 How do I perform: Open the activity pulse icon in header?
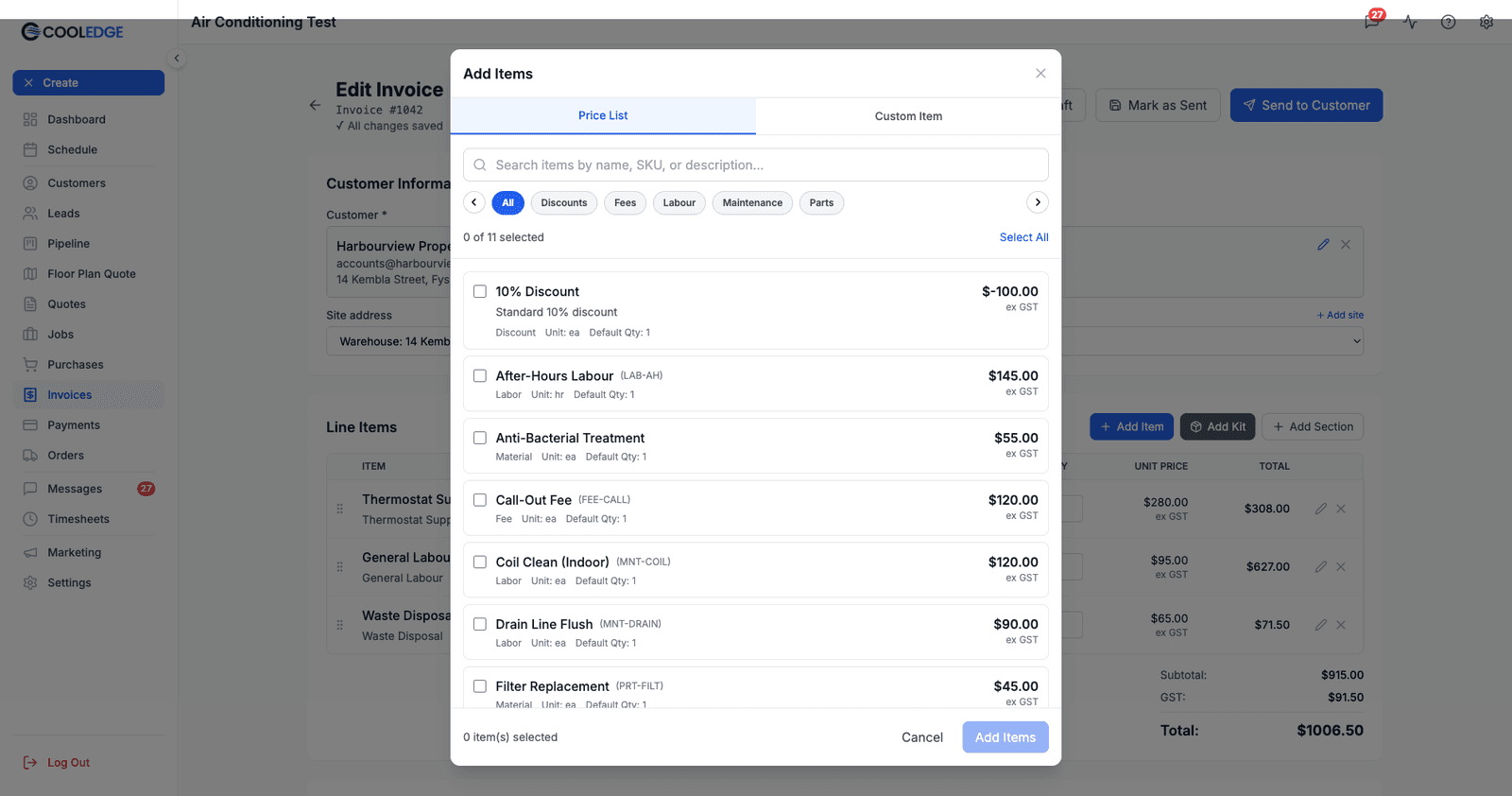click(x=1410, y=22)
